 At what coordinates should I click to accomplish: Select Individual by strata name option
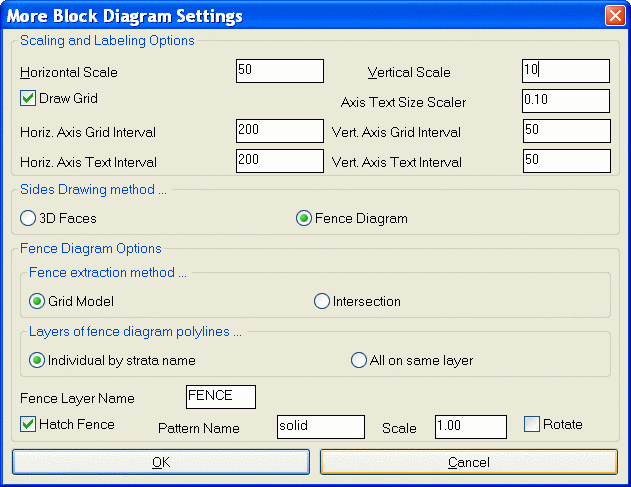point(37,360)
